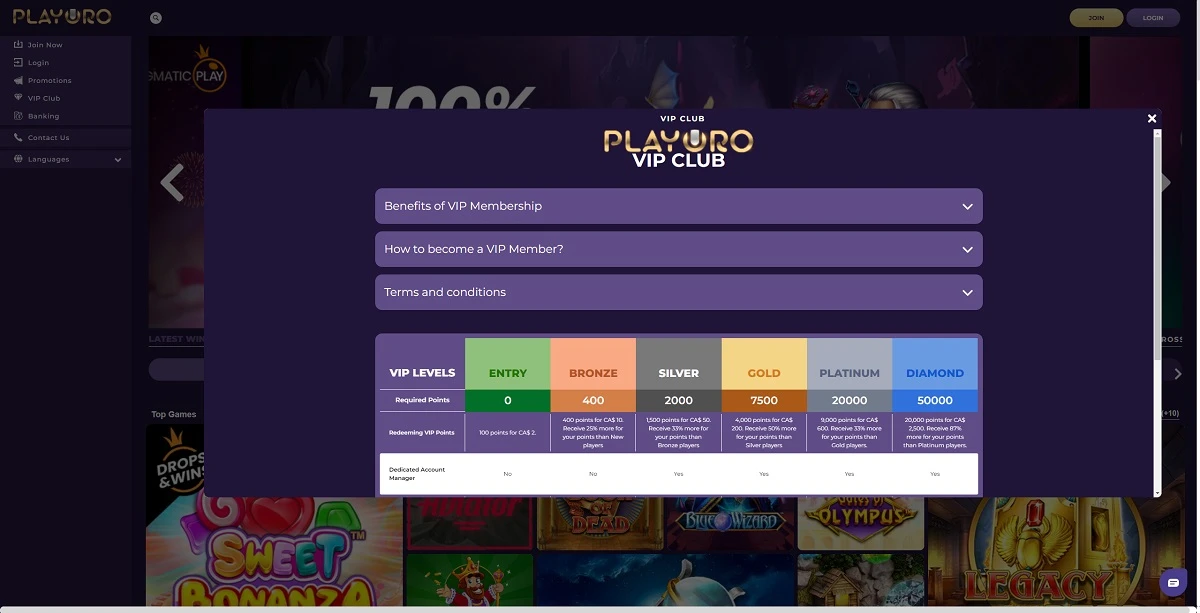Expand Terms and conditions section

679,292
